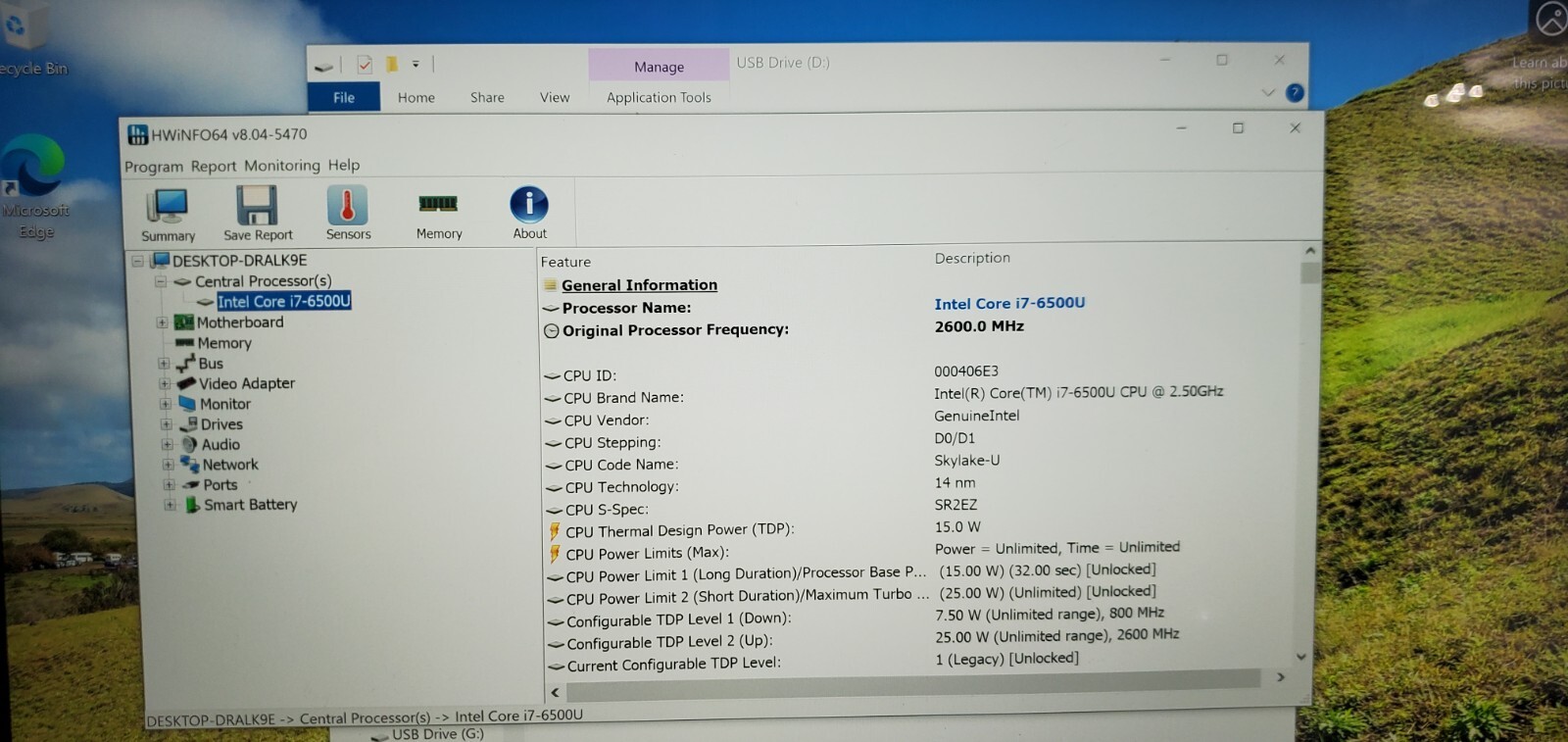Click the details pane scroll-up arrow
Image resolution: width=1568 pixels, height=742 pixels.
click(x=1309, y=252)
